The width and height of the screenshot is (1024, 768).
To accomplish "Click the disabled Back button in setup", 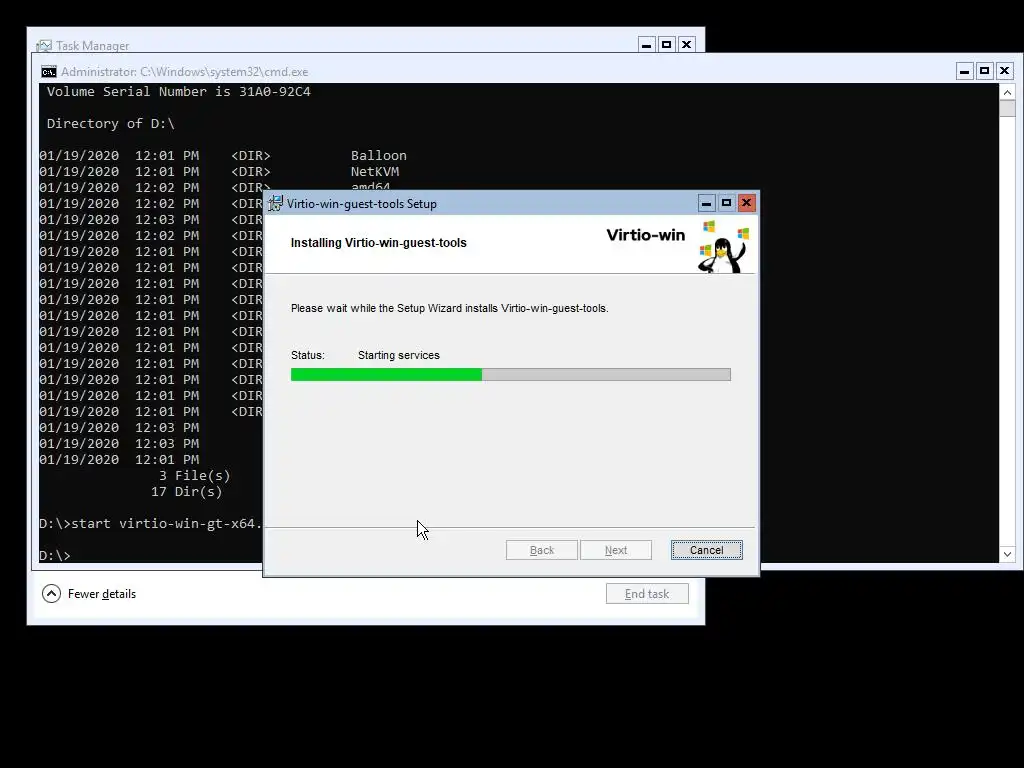I will [x=541, y=550].
